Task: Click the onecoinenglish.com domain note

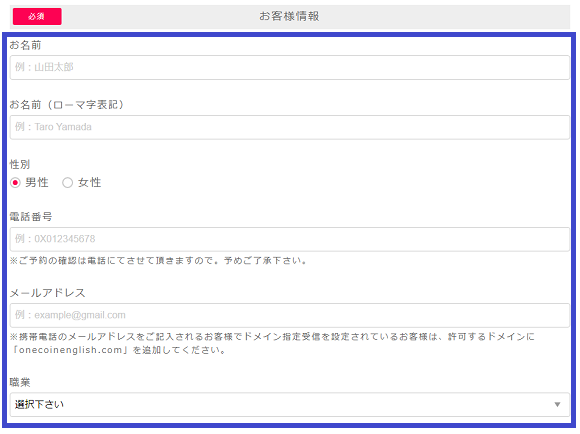Action: click(272, 343)
